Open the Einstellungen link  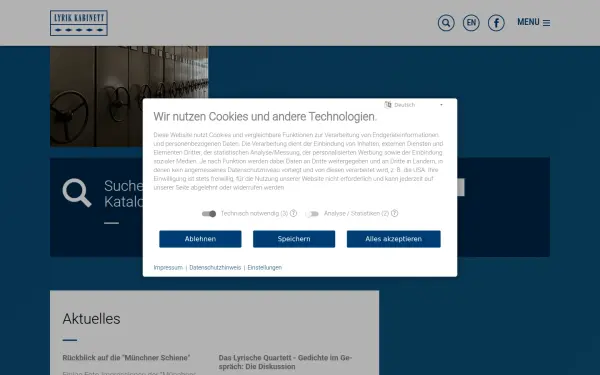coord(264,267)
